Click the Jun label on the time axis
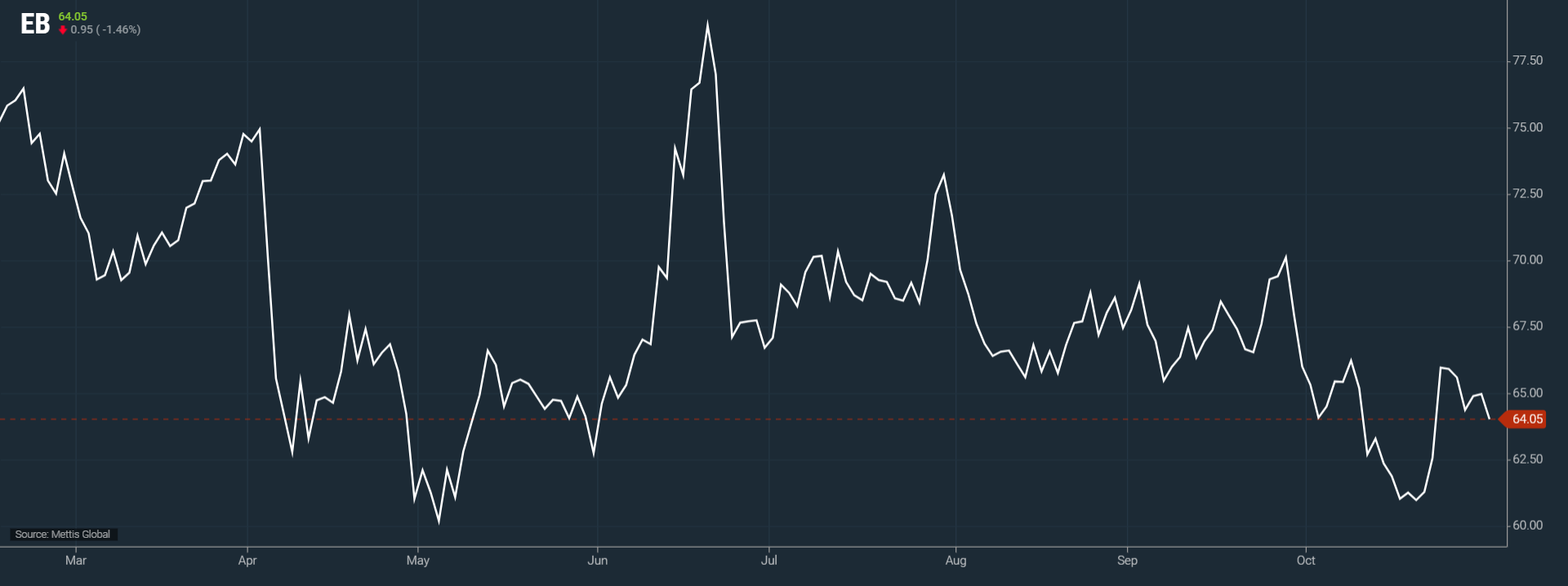 tap(598, 561)
